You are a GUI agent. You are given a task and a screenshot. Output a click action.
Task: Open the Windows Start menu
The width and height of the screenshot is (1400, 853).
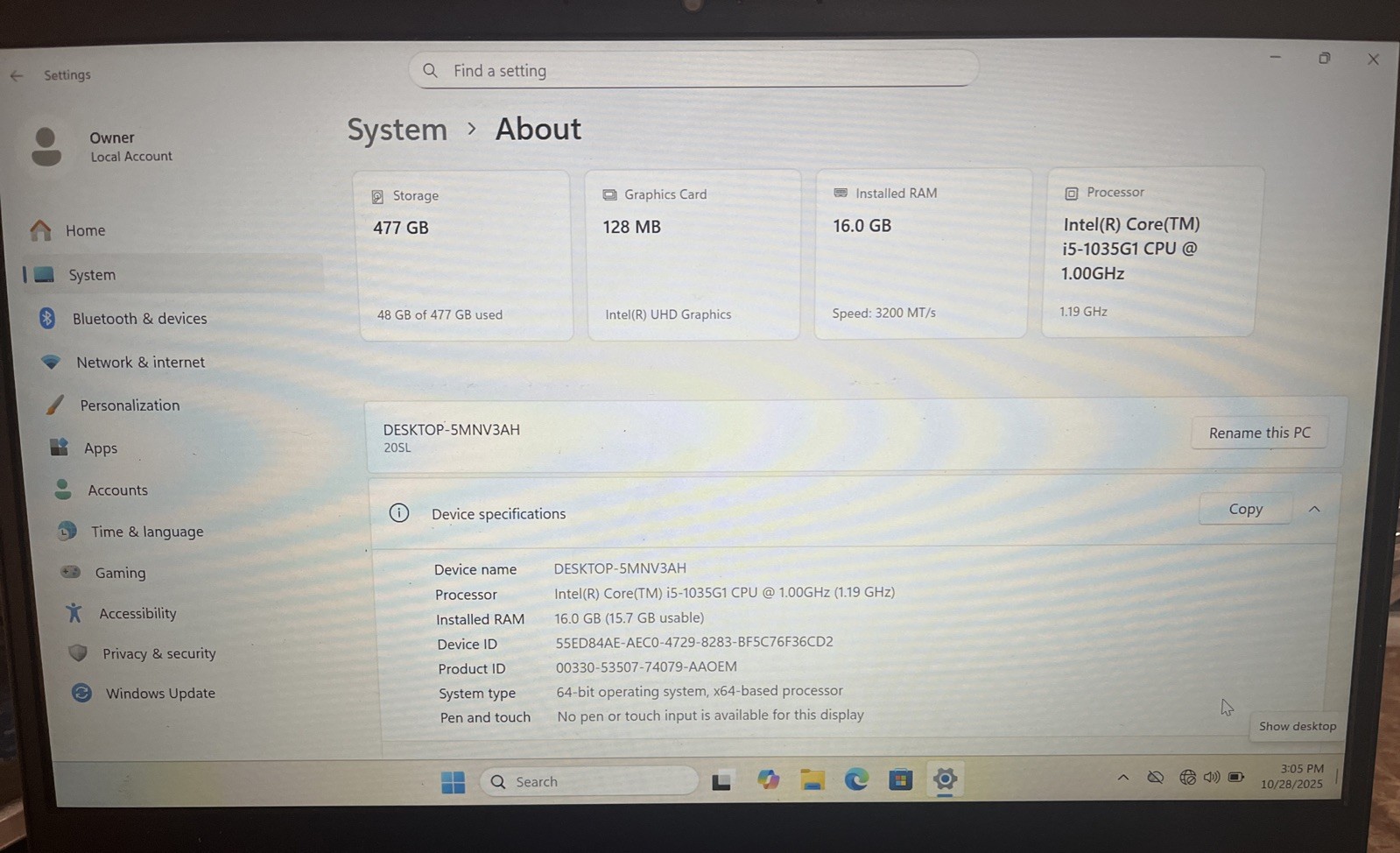(454, 782)
